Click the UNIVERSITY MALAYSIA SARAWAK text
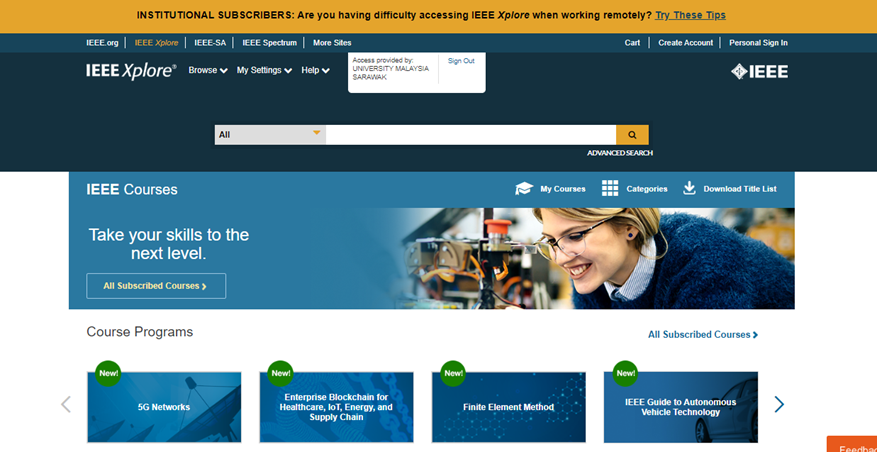This screenshot has width=877, height=452. click(x=390, y=73)
